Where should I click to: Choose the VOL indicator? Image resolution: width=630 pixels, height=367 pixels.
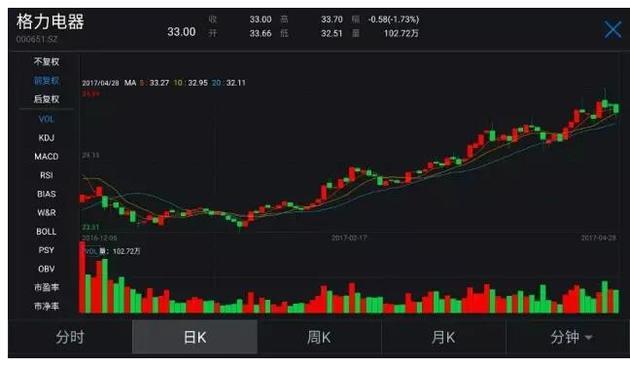[46, 119]
